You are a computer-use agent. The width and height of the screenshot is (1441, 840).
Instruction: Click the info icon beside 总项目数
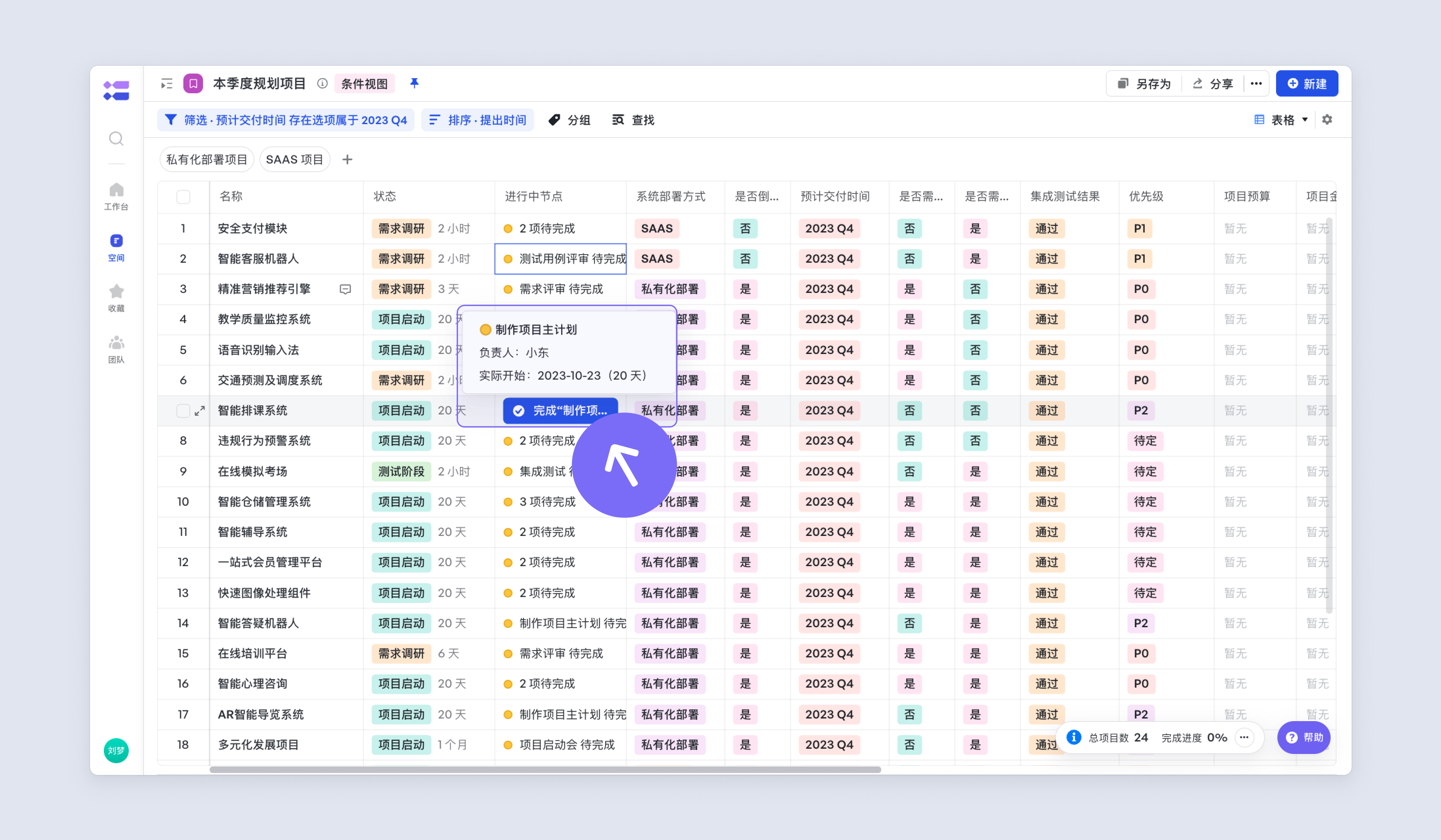point(1074,737)
